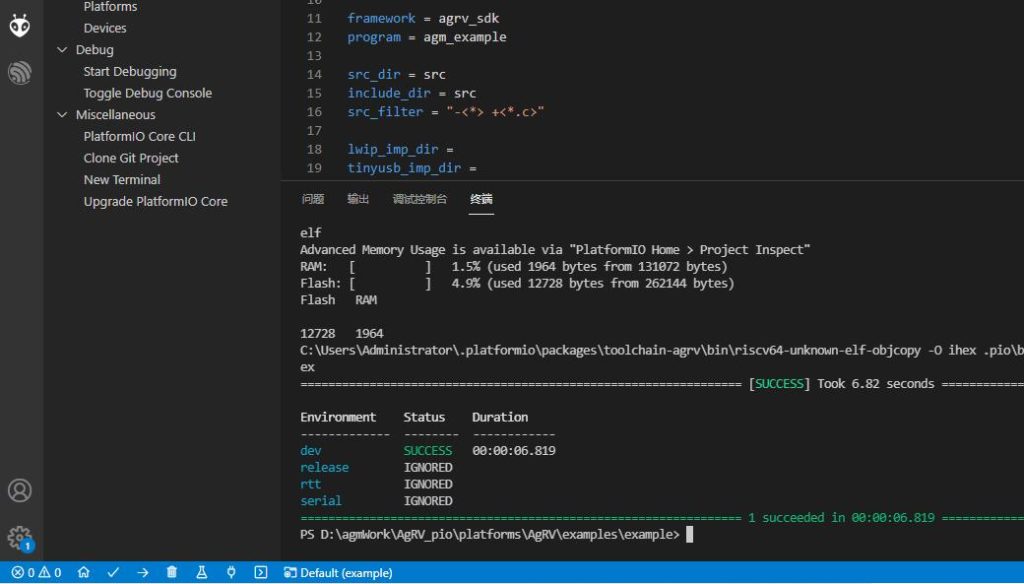
Task: Click the PlatformIO Build checkmark icon
Action: 113,572
